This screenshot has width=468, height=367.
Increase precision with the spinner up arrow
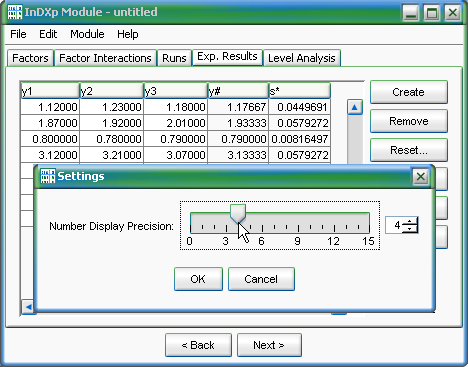[x=409, y=221]
